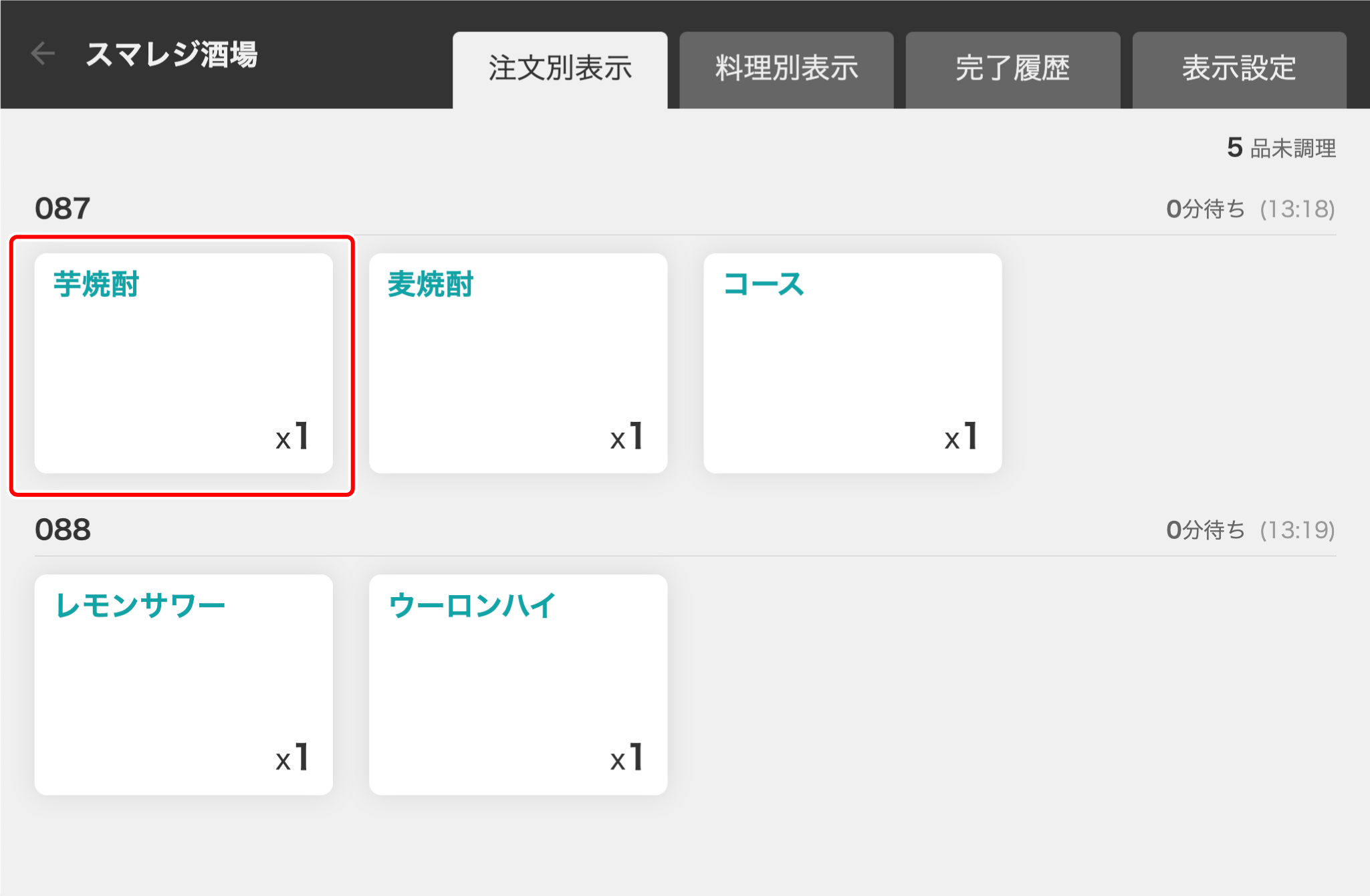Click x1 quantity on ウーロンハイ card

click(x=626, y=758)
